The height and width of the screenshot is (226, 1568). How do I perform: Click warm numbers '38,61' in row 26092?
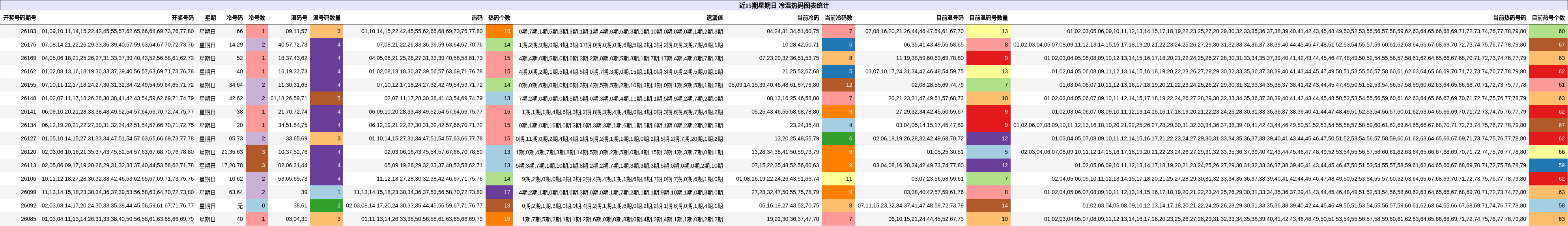[x=300, y=205]
